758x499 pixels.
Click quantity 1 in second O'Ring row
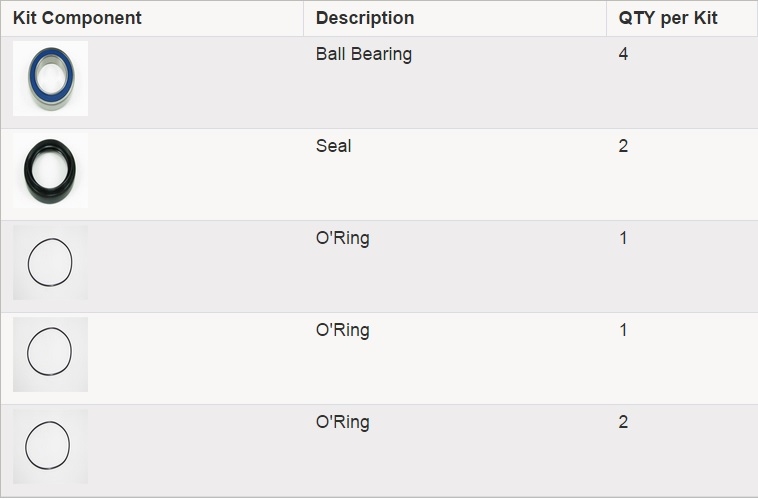pyautogui.click(x=623, y=330)
